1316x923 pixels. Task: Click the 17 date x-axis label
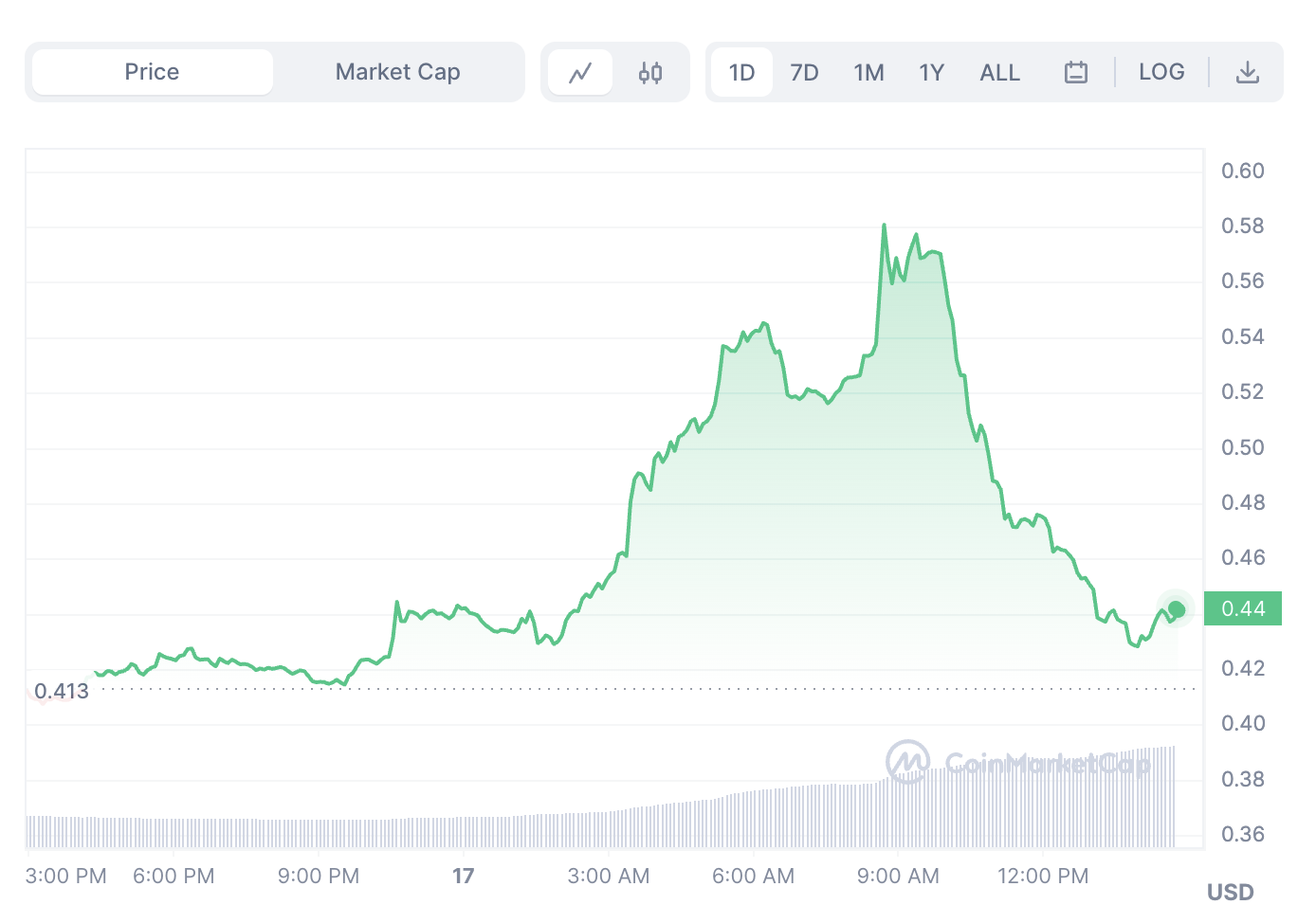click(463, 876)
